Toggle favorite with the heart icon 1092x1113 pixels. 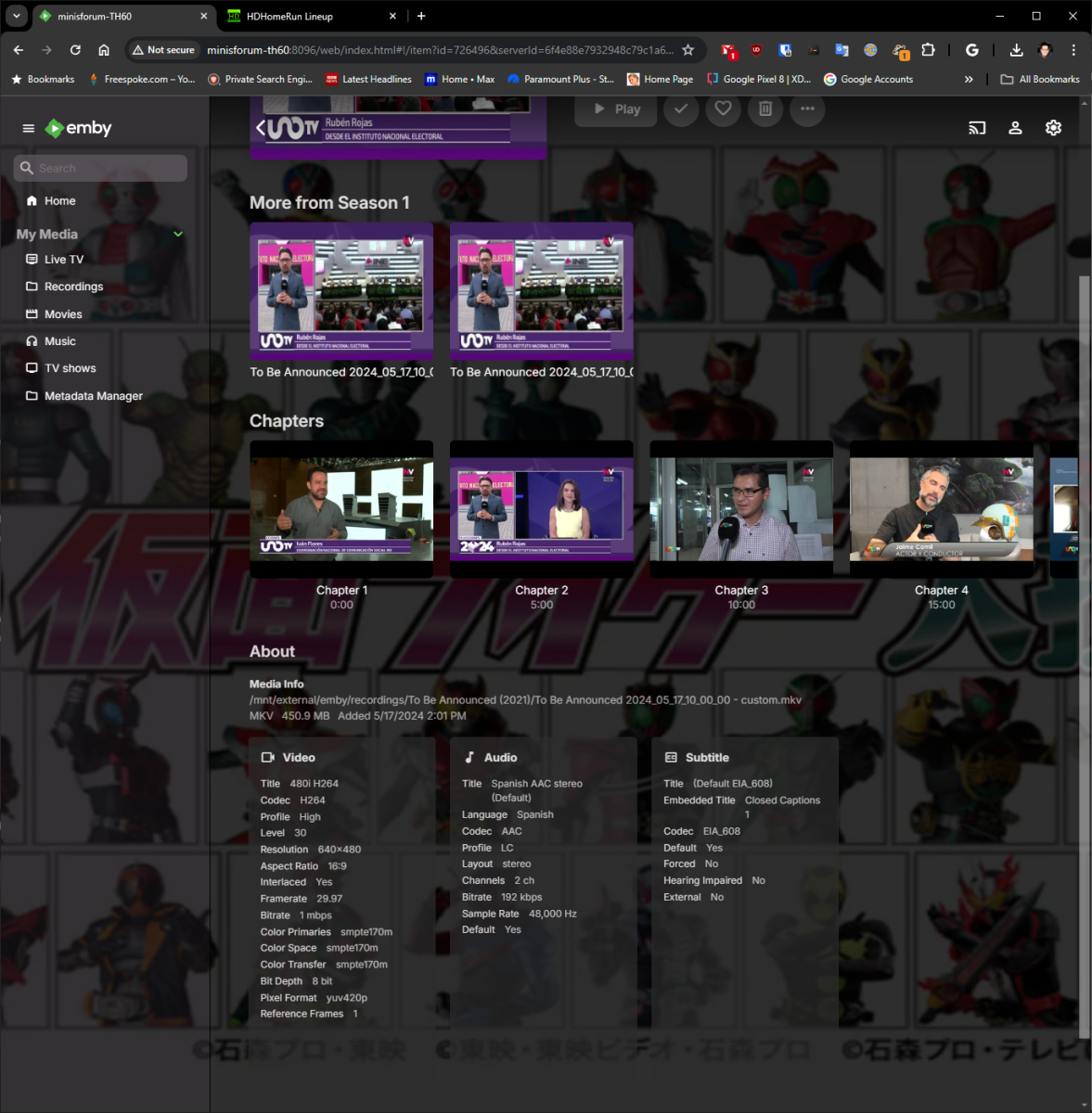(x=723, y=109)
